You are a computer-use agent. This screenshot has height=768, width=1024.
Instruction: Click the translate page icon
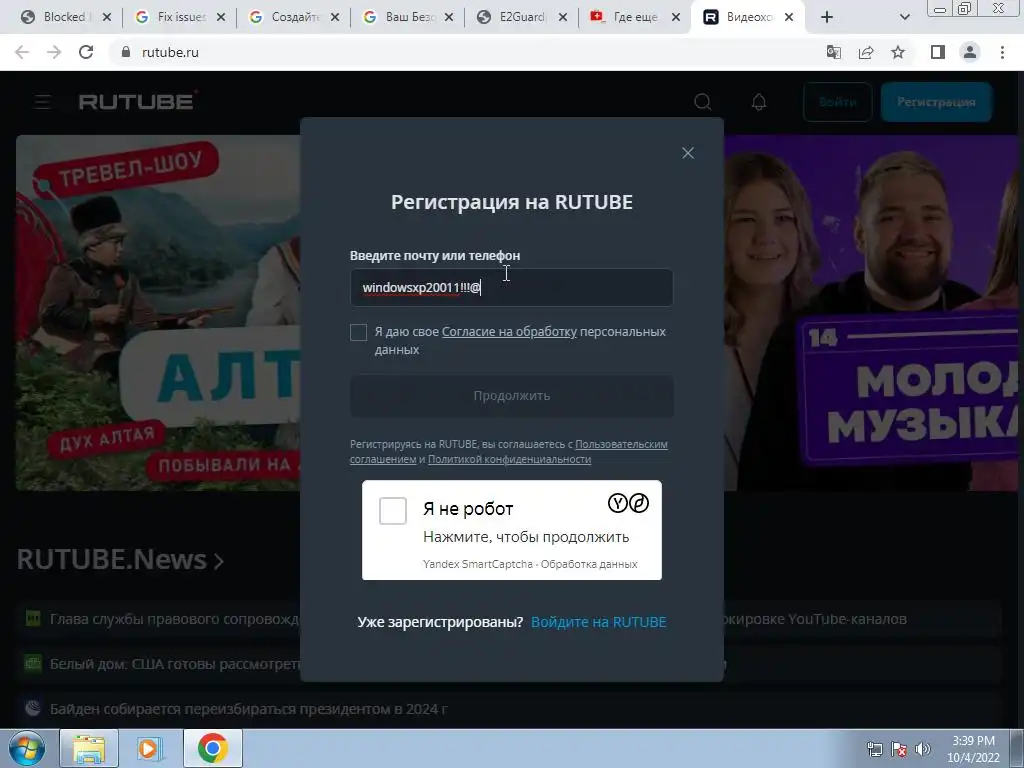pyautogui.click(x=834, y=52)
